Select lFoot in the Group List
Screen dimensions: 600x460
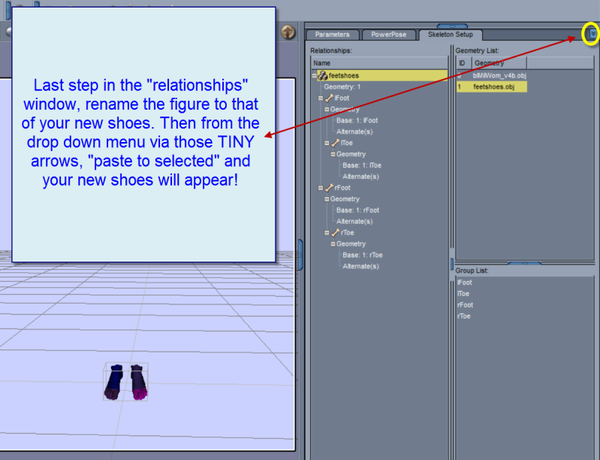coord(465,282)
